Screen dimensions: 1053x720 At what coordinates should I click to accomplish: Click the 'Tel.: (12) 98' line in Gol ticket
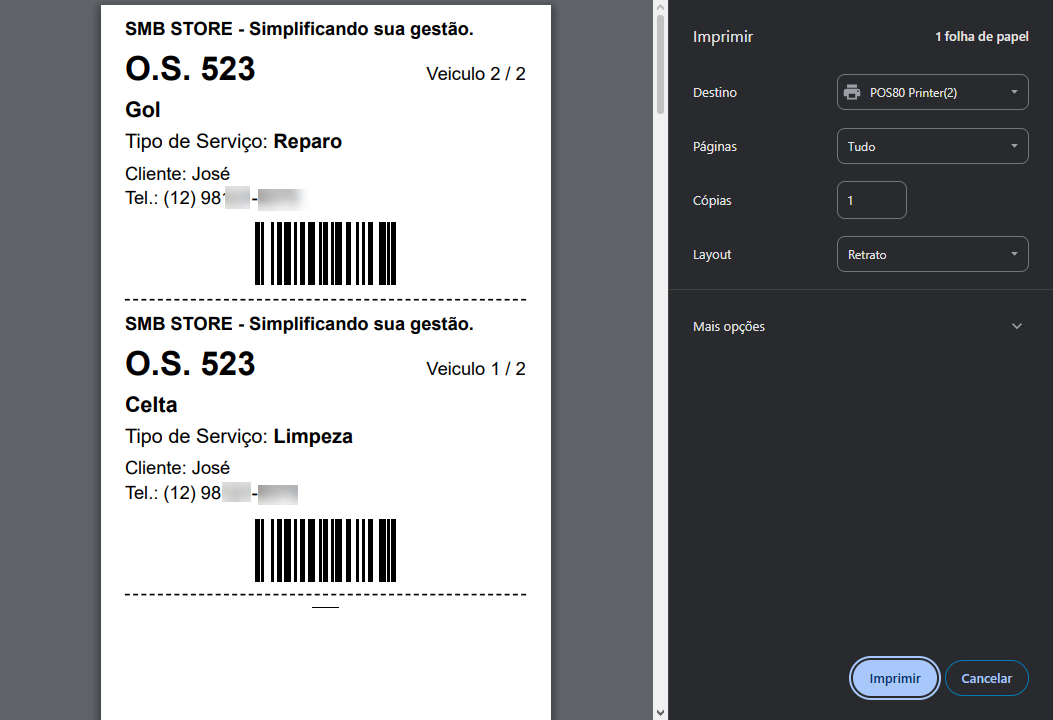pos(215,198)
